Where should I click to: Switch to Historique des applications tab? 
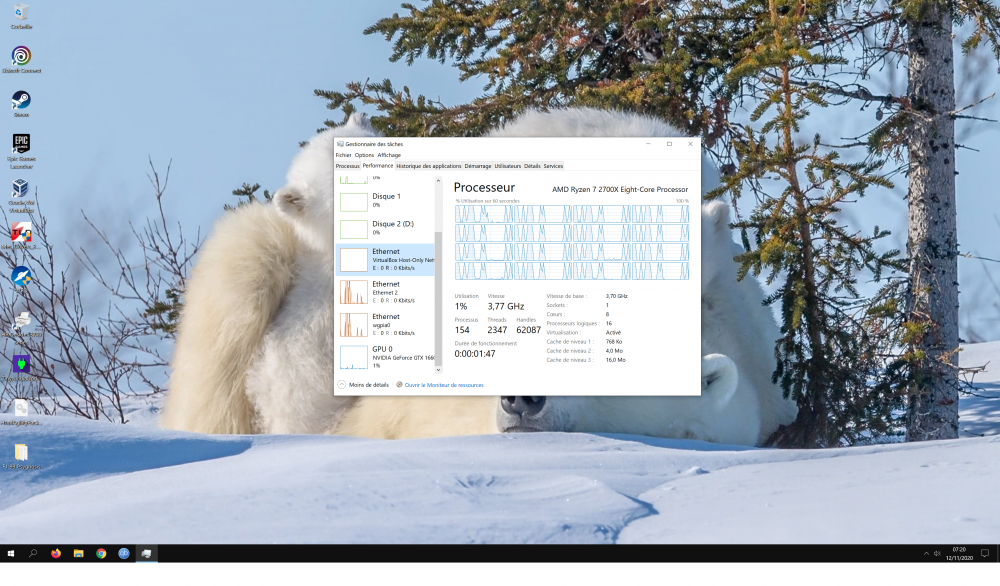(x=429, y=166)
